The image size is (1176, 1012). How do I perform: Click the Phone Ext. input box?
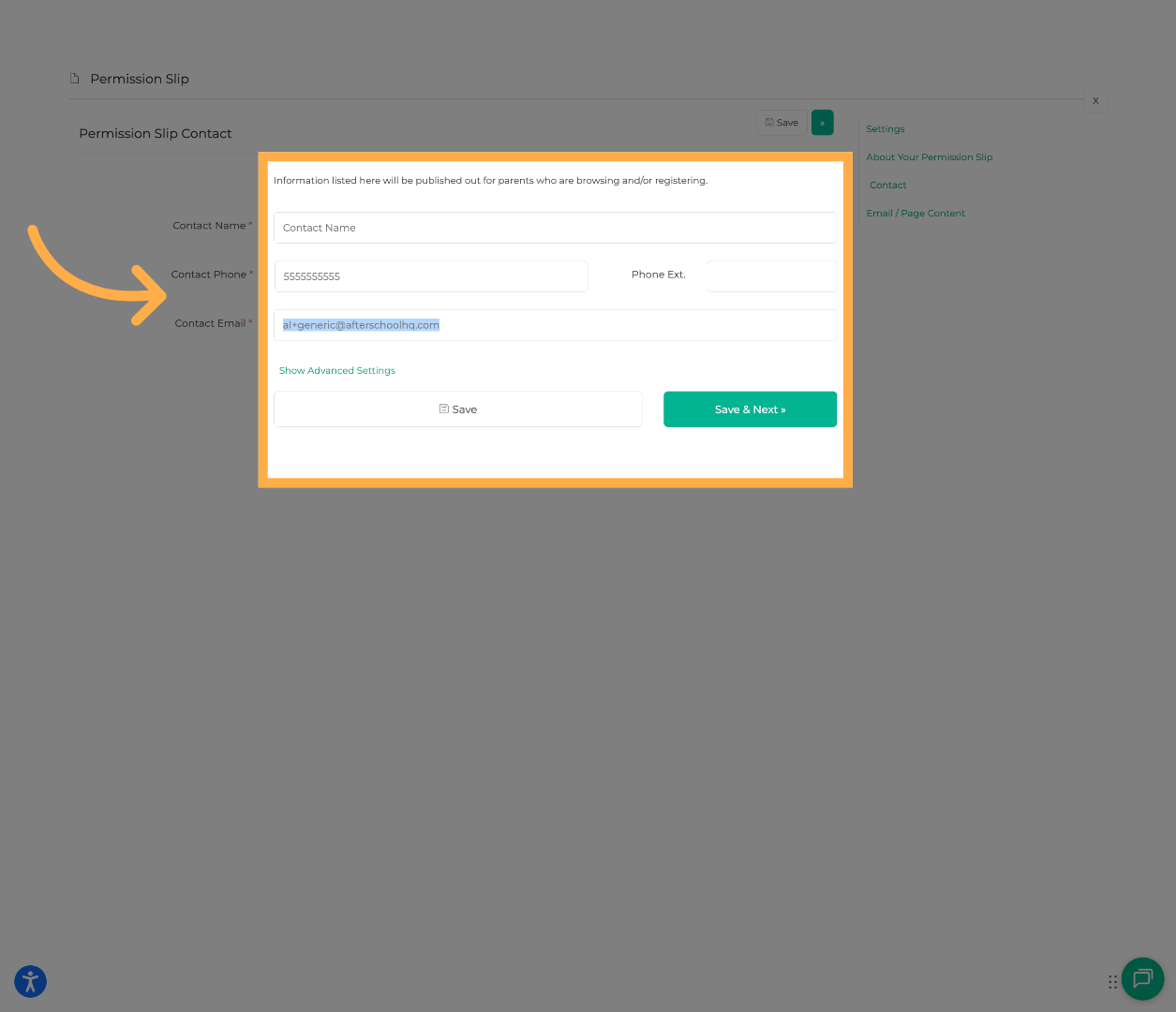coord(771,275)
